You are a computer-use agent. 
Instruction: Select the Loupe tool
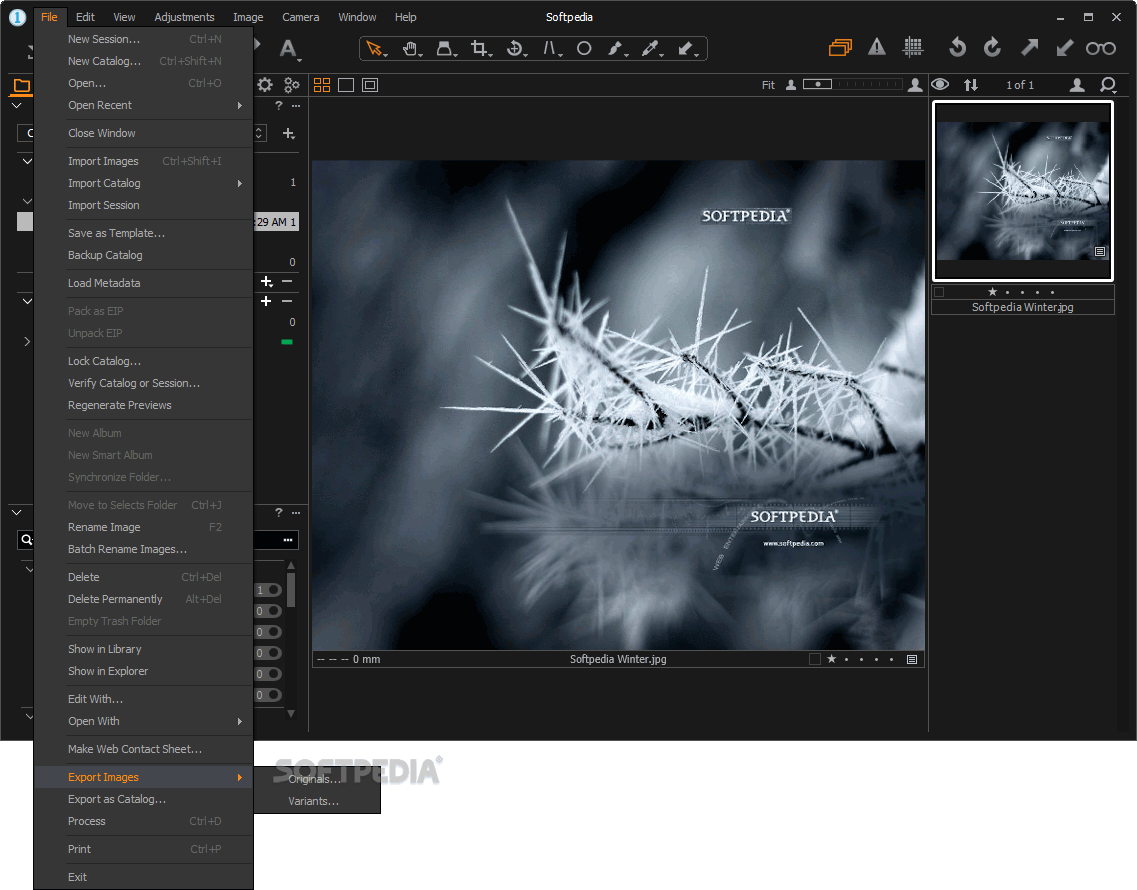[445, 49]
